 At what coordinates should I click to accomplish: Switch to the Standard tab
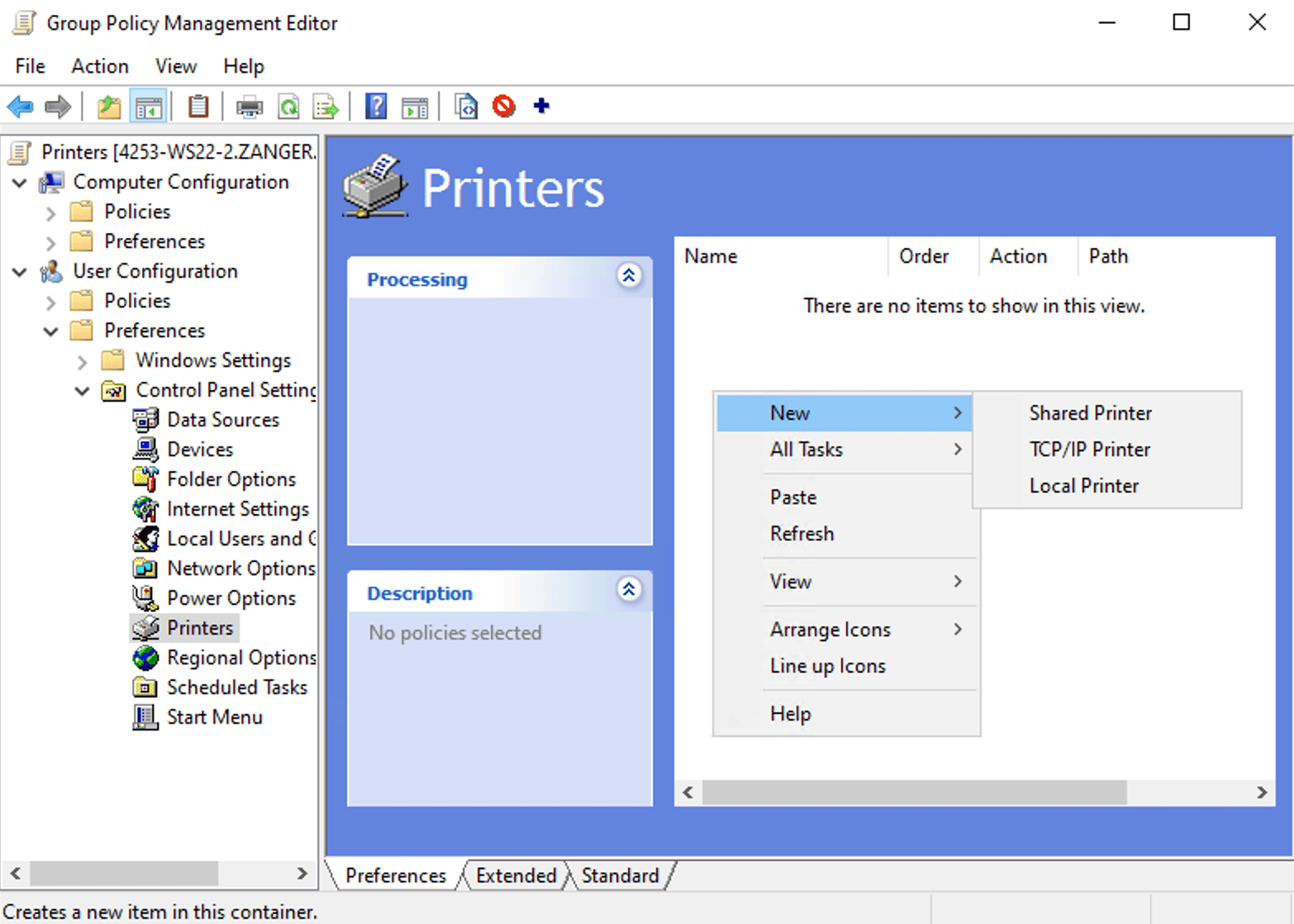tap(619, 875)
